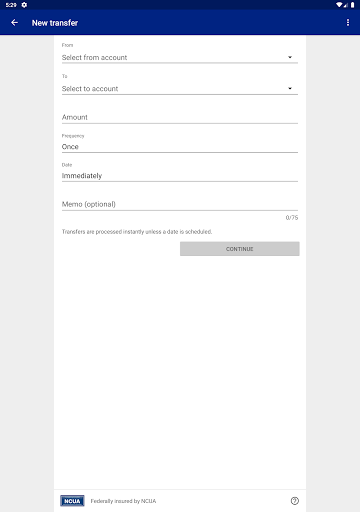Viewport: 360px width, 512px height.
Task: Select the 'Select from account' text
Action: [94, 57]
